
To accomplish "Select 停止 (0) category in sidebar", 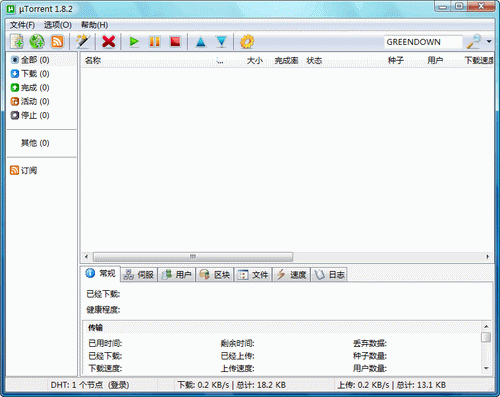I will click(30, 115).
